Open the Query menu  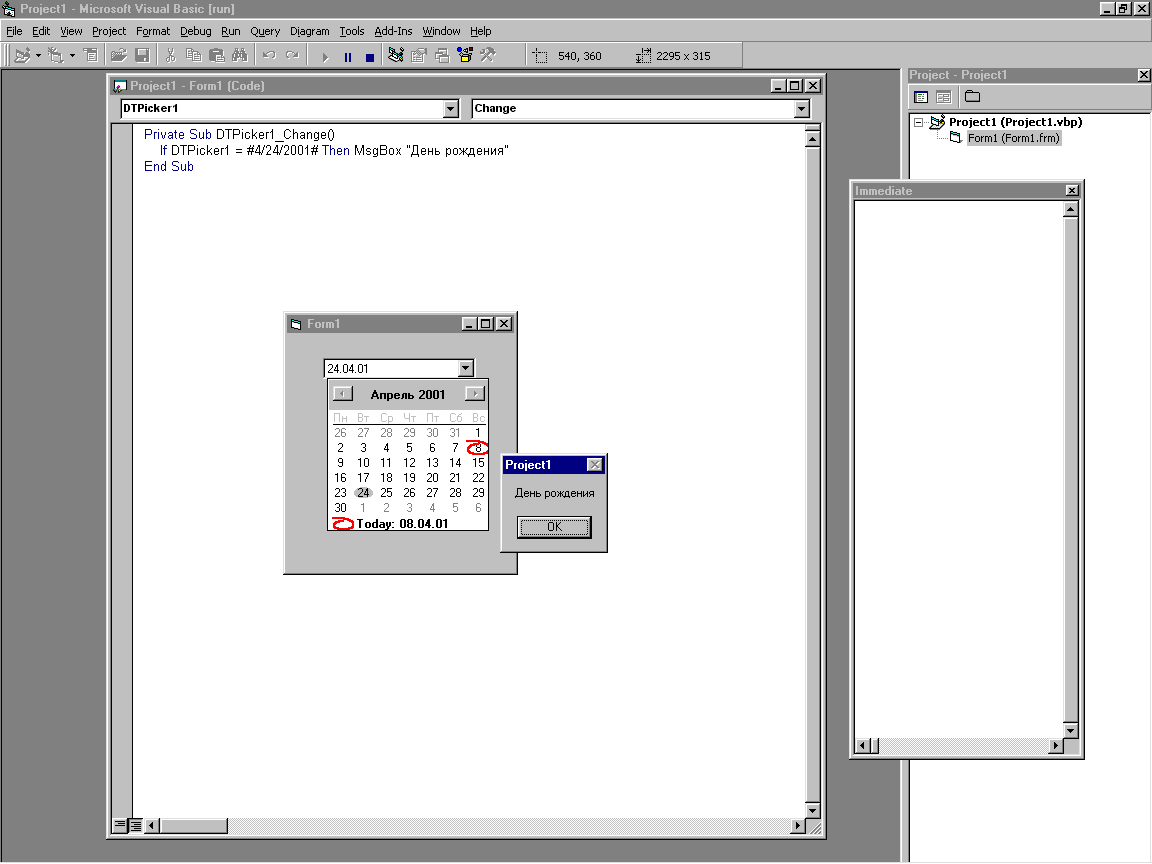point(265,31)
